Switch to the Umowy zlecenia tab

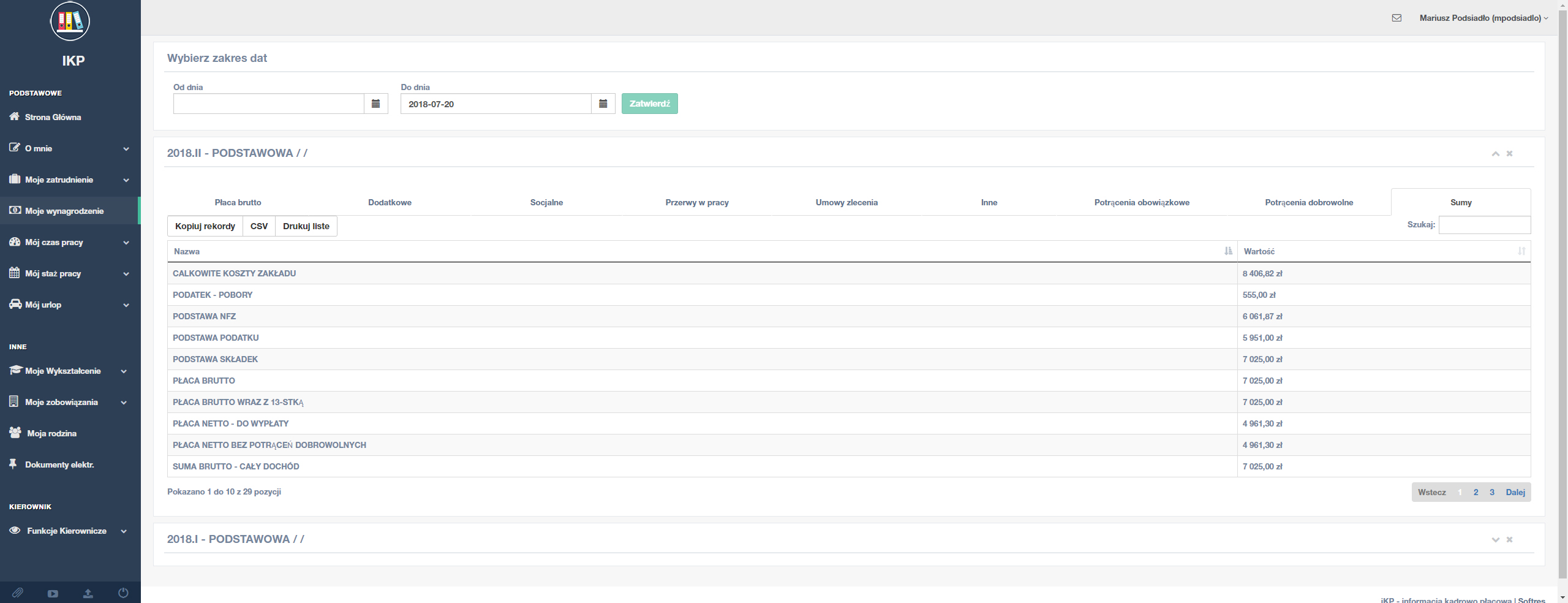tap(846, 202)
